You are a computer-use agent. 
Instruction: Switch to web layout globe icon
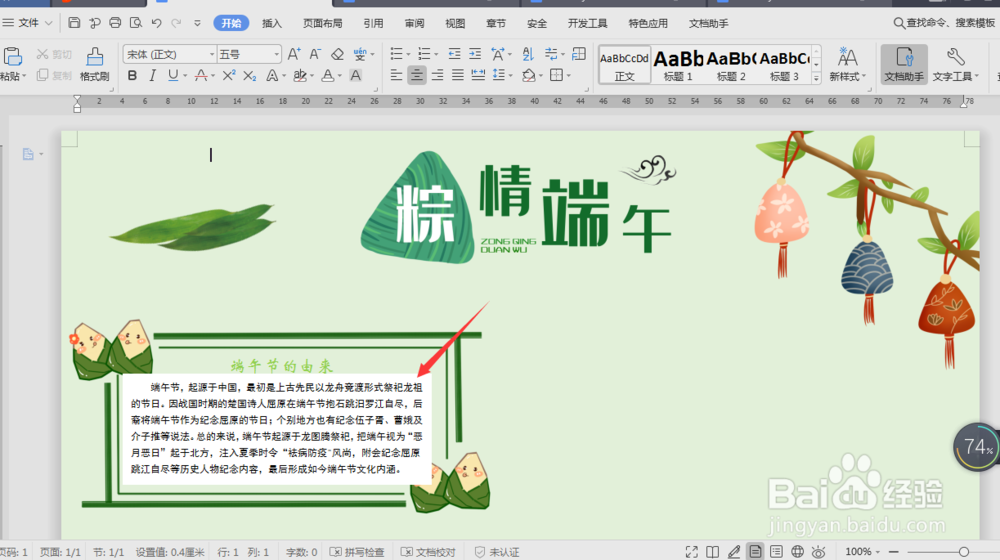(x=797, y=552)
